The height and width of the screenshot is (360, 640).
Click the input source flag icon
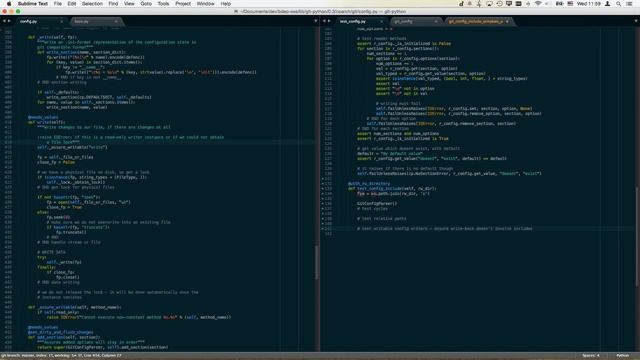[570, 4]
